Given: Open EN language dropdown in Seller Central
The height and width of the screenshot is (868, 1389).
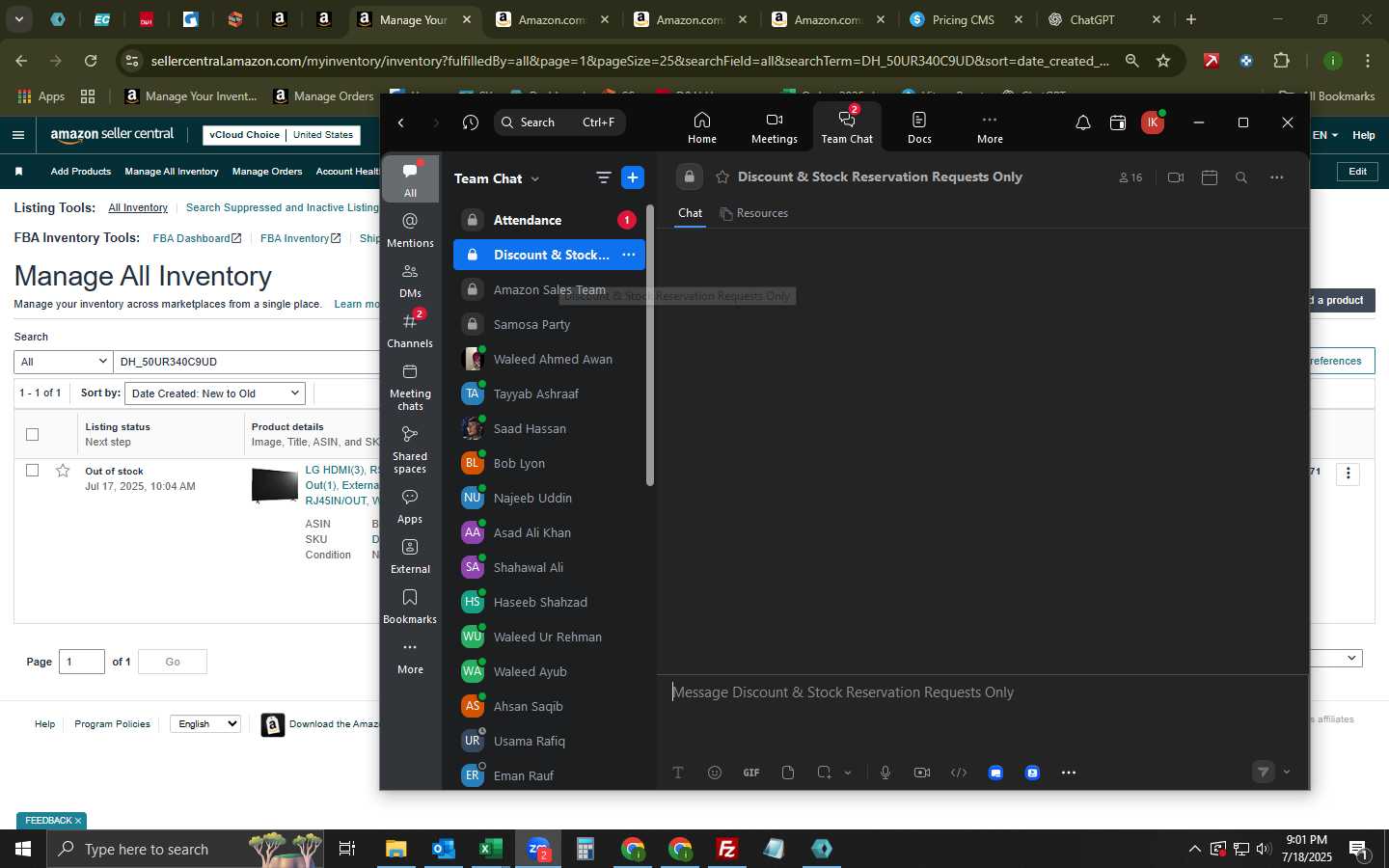Looking at the screenshot, I should tap(1325, 135).
